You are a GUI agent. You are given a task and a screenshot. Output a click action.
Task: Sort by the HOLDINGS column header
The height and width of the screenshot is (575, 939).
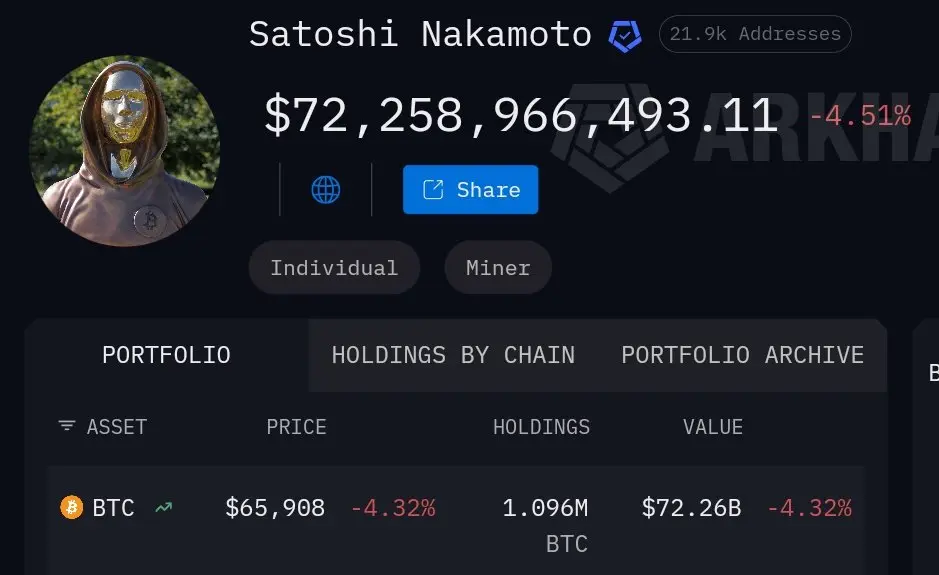pyautogui.click(x=541, y=427)
